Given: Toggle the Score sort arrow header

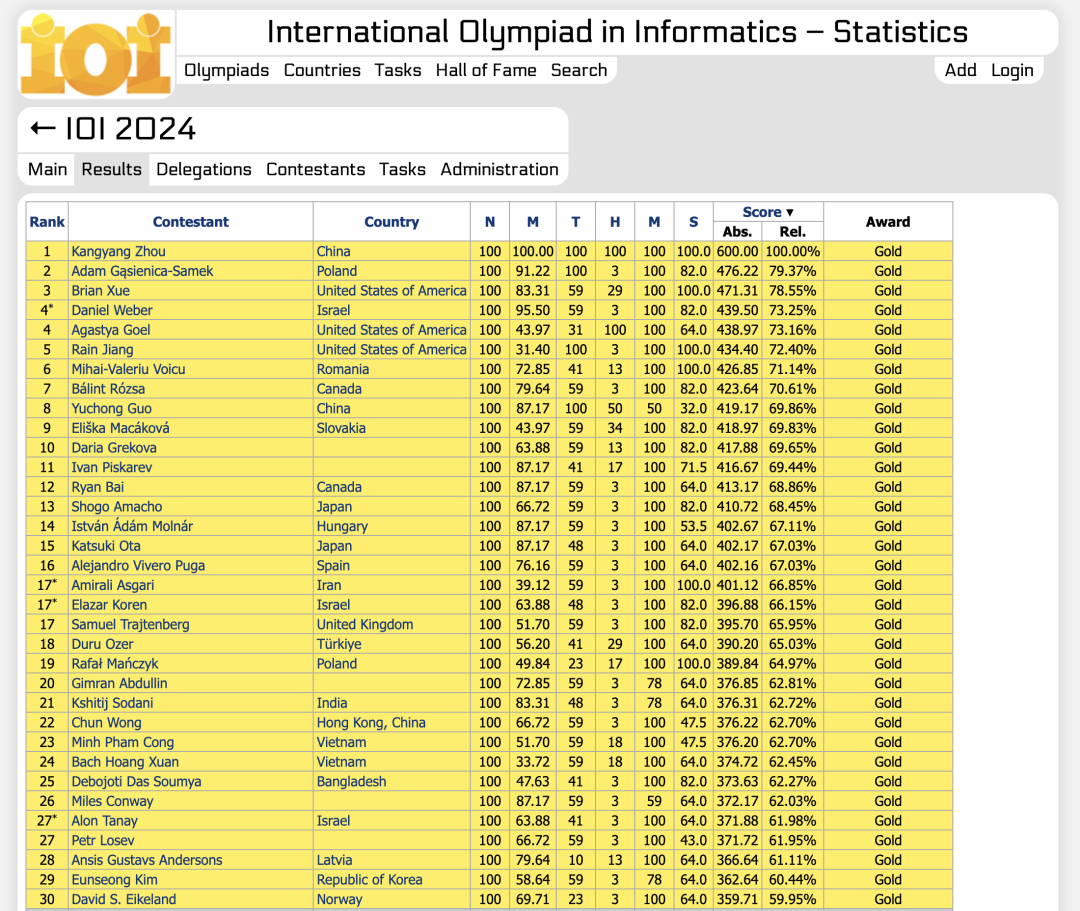Looking at the screenshot, I should [768, 212].
